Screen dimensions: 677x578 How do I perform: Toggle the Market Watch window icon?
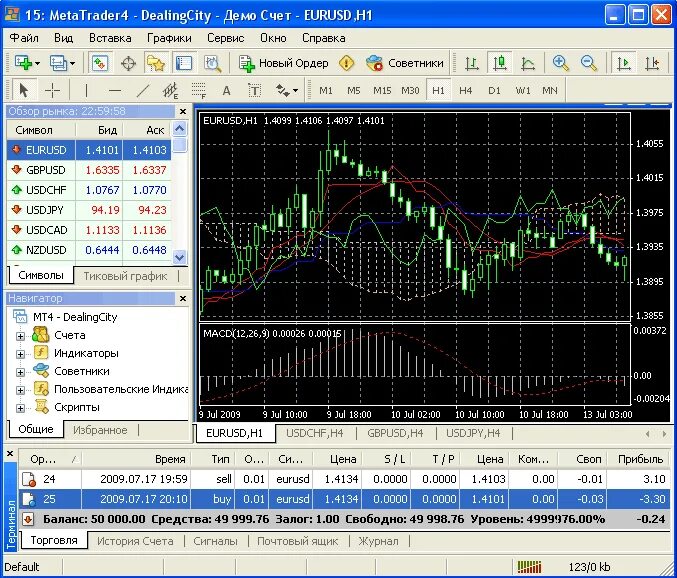pos(100,63)
